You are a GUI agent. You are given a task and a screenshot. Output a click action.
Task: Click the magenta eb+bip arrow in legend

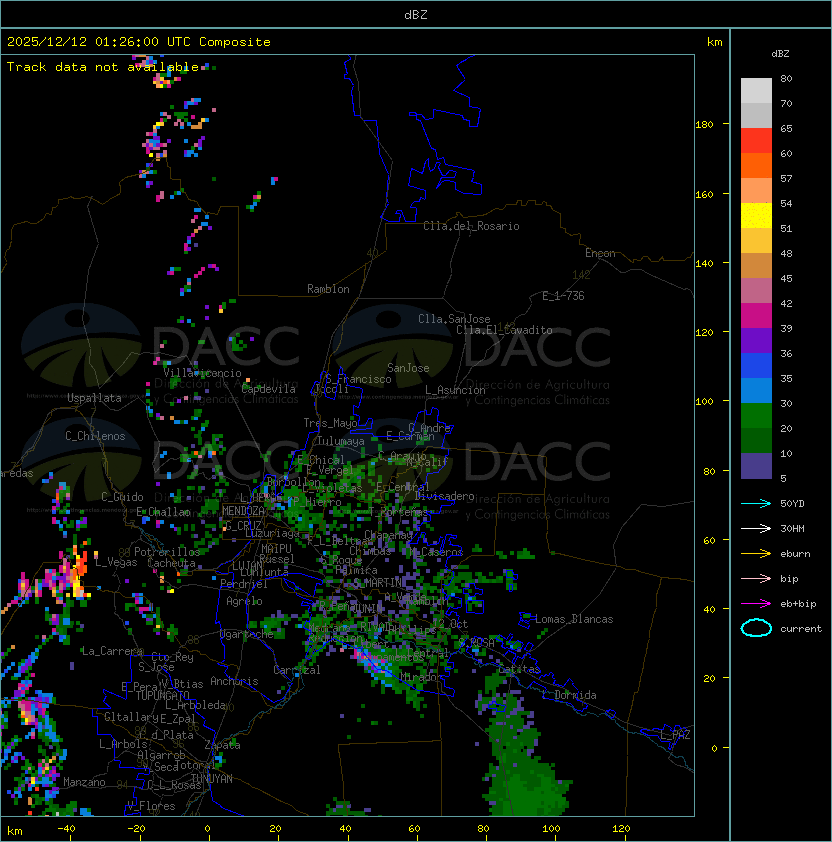click(756, 604)
